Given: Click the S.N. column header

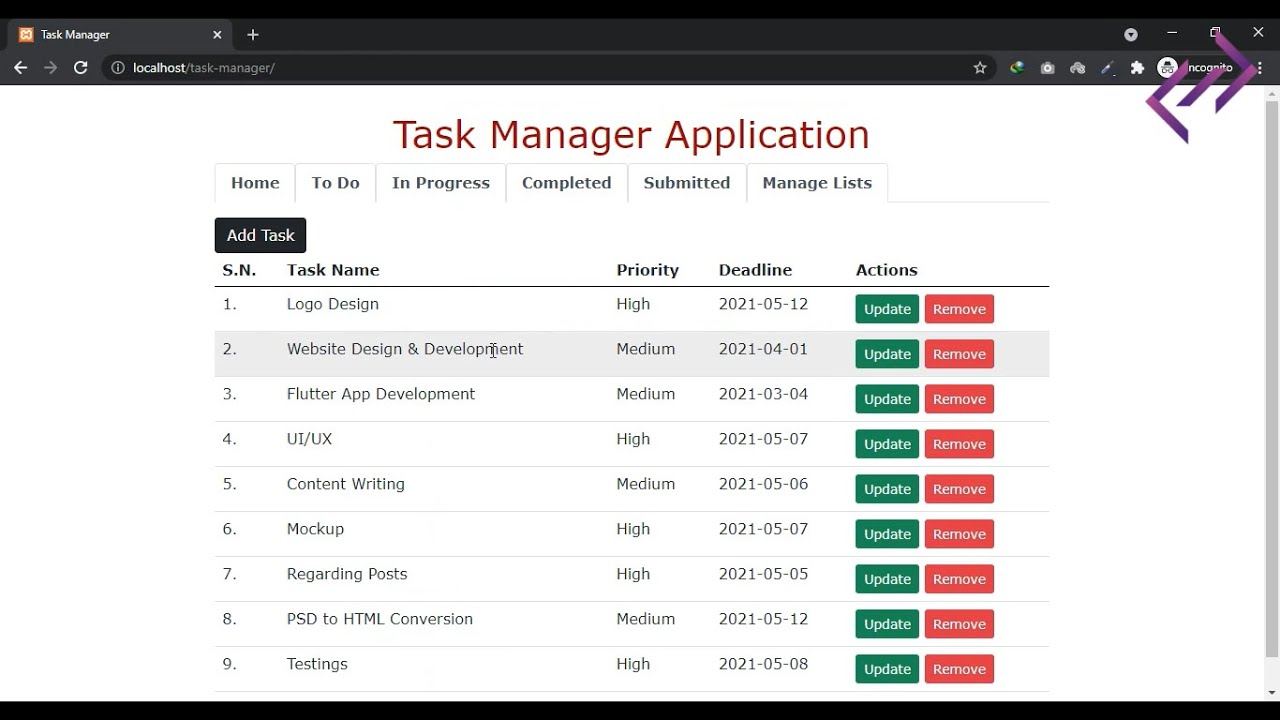Looking at the screenshot, I should point(239,270).
